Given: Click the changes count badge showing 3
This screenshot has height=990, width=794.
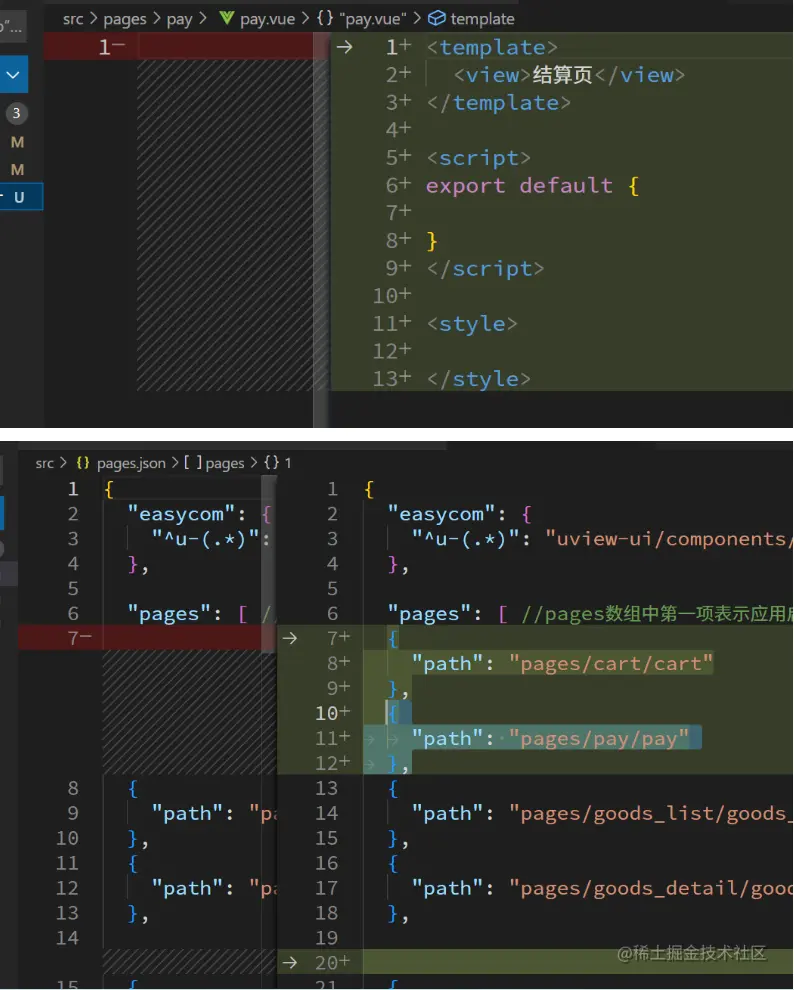Looking at the screenshot, I should (16, 113).
